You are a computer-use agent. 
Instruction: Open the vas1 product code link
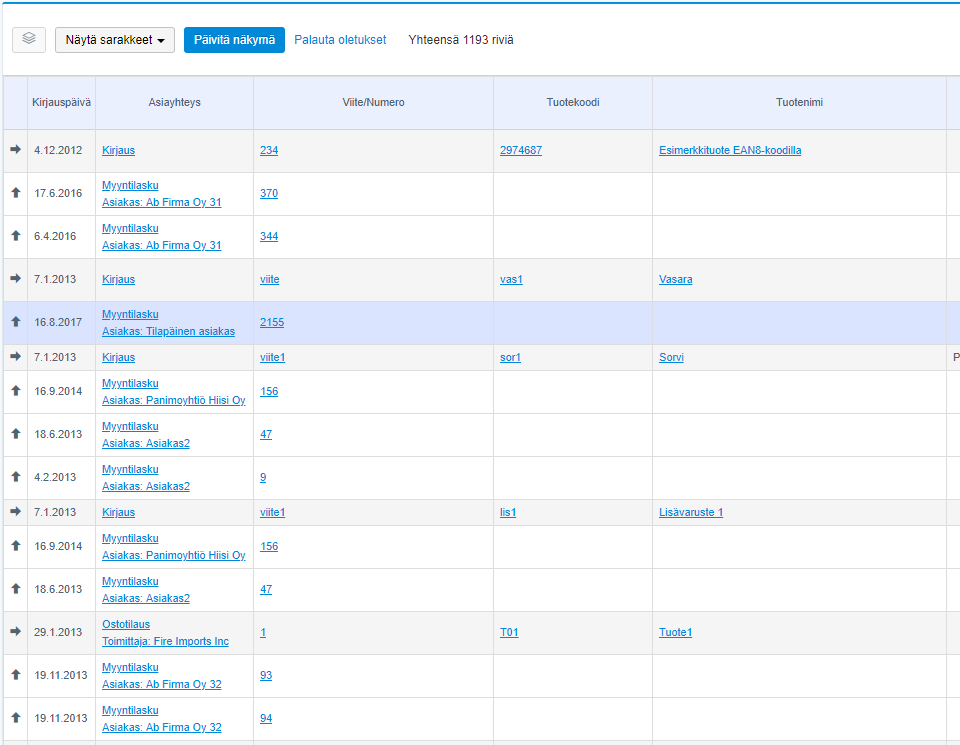[511, 280]
